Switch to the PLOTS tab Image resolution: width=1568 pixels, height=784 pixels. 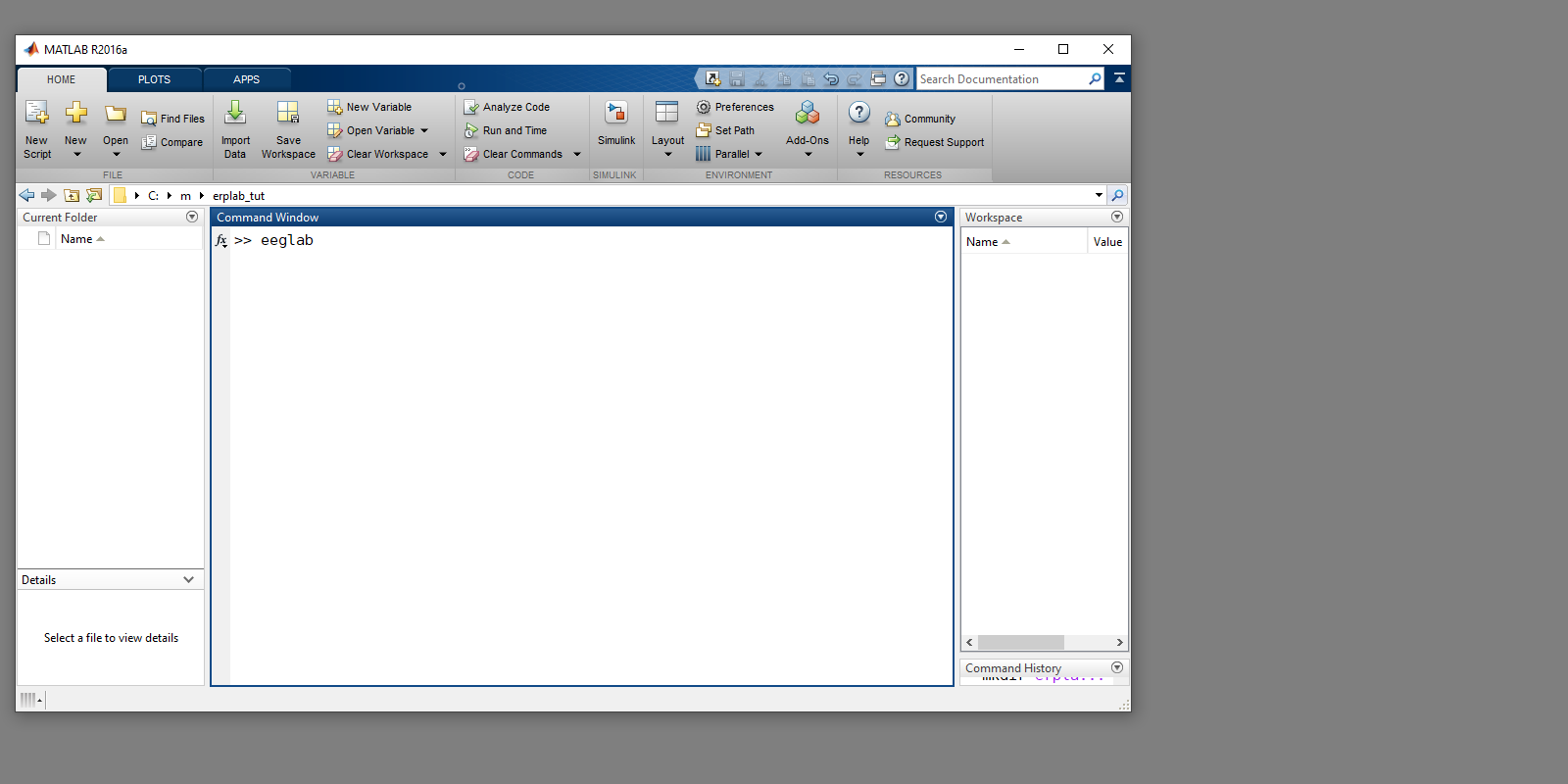pos(155,79)
